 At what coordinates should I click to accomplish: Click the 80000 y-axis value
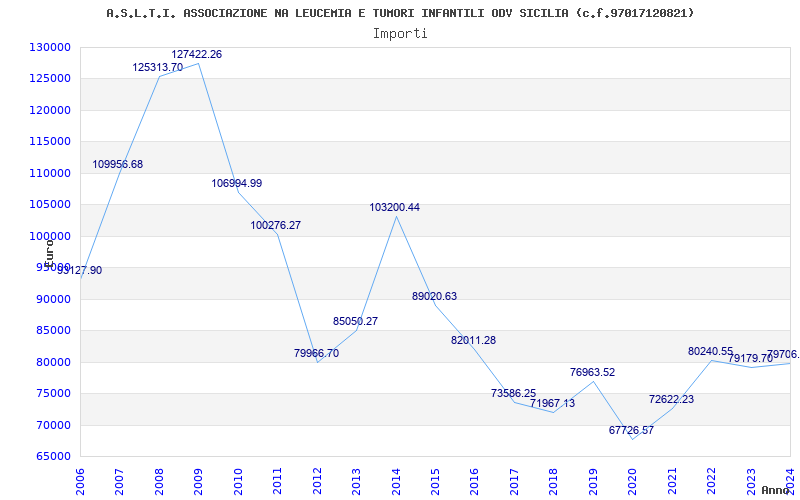coord(54,362)
